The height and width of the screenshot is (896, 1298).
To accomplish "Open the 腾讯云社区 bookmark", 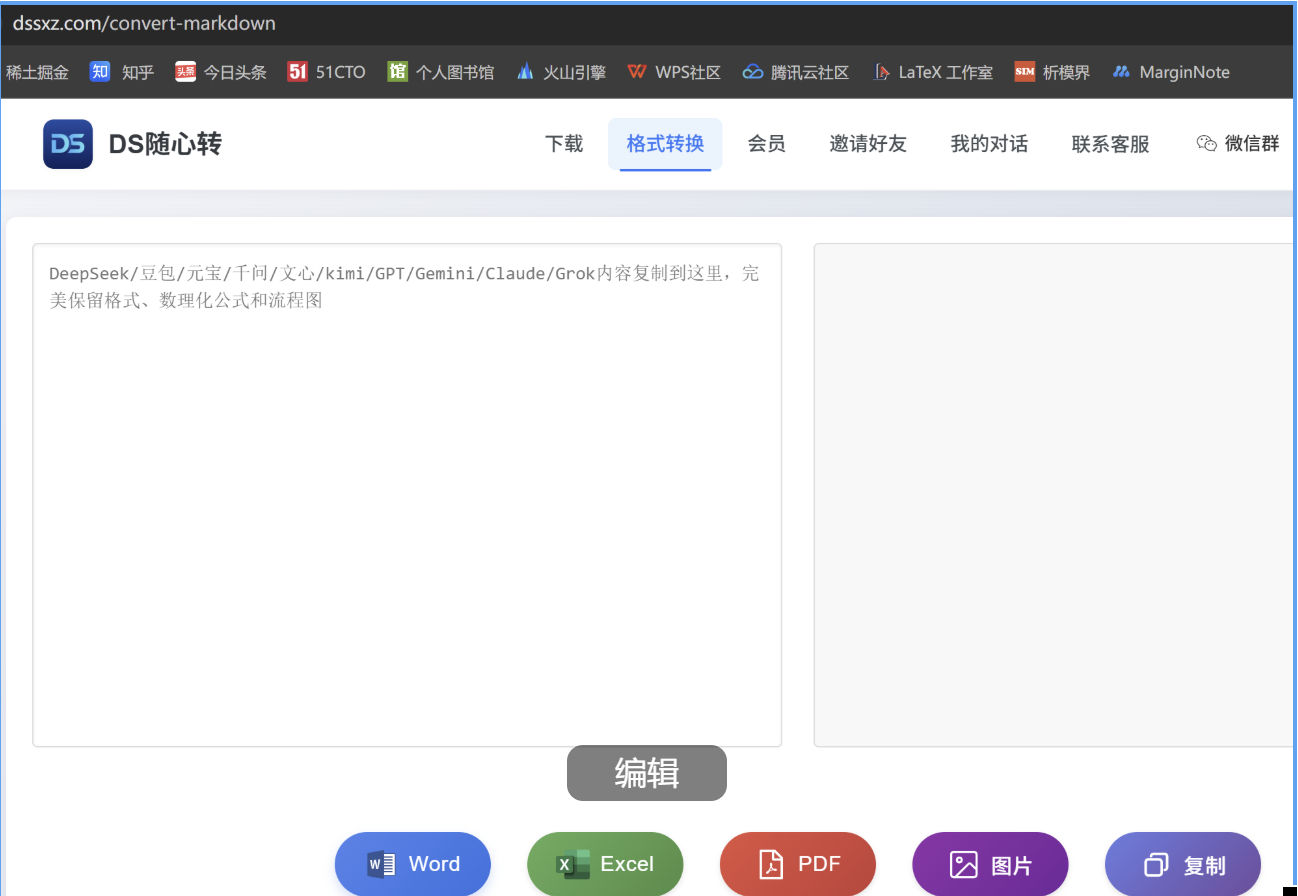I will click(x=796, y=72).
